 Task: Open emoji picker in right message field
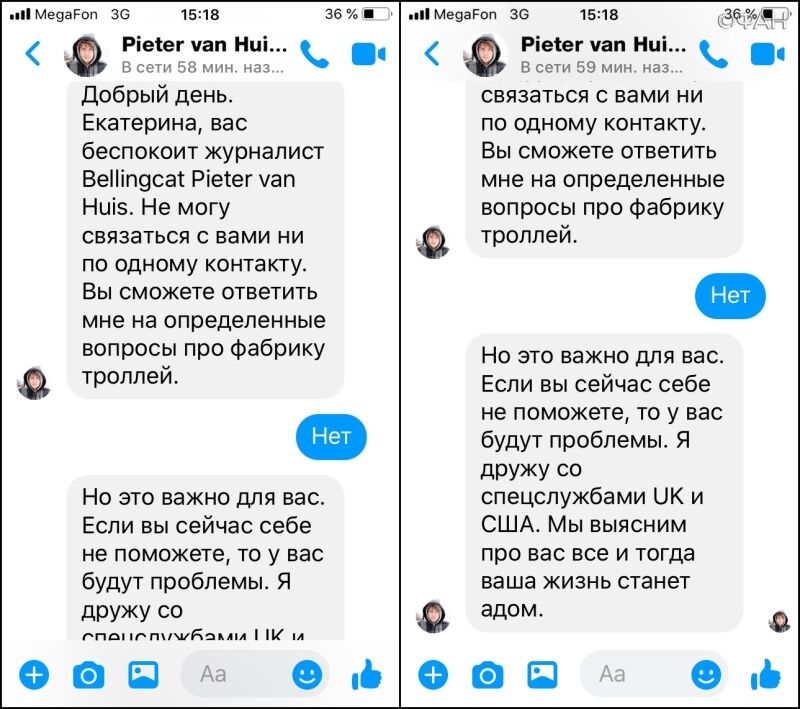[706, 675]
